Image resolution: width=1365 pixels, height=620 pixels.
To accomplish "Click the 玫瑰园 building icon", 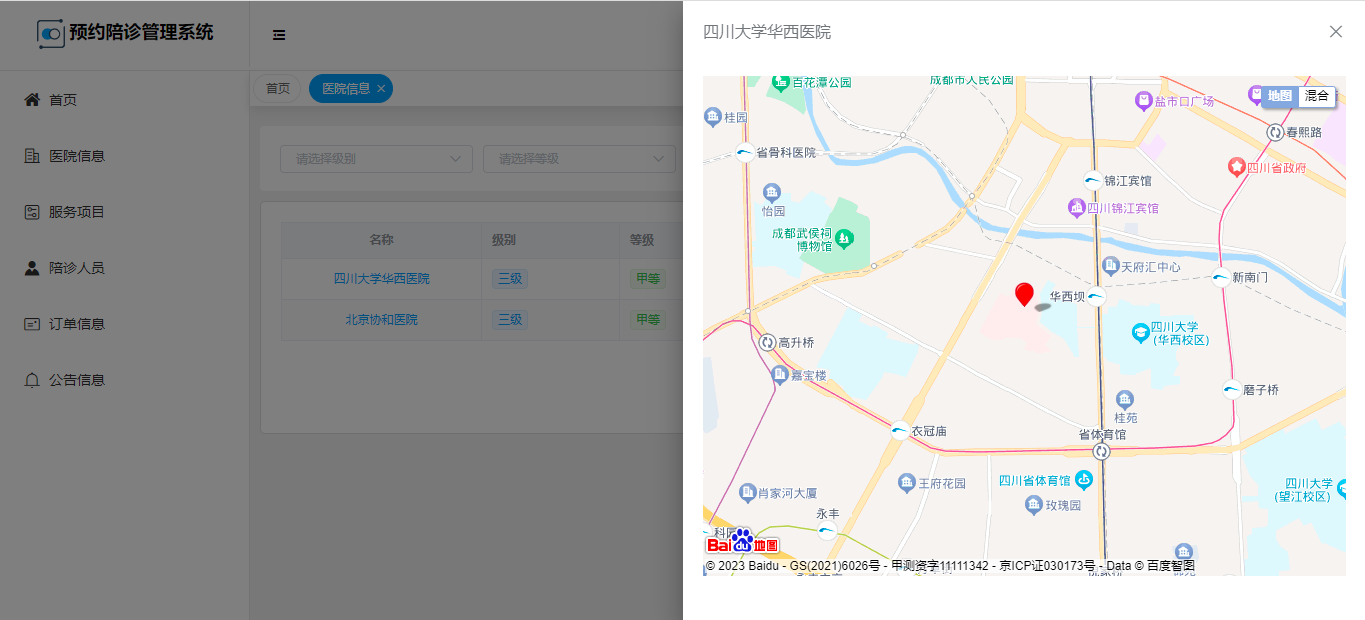I will (1034, 505).
